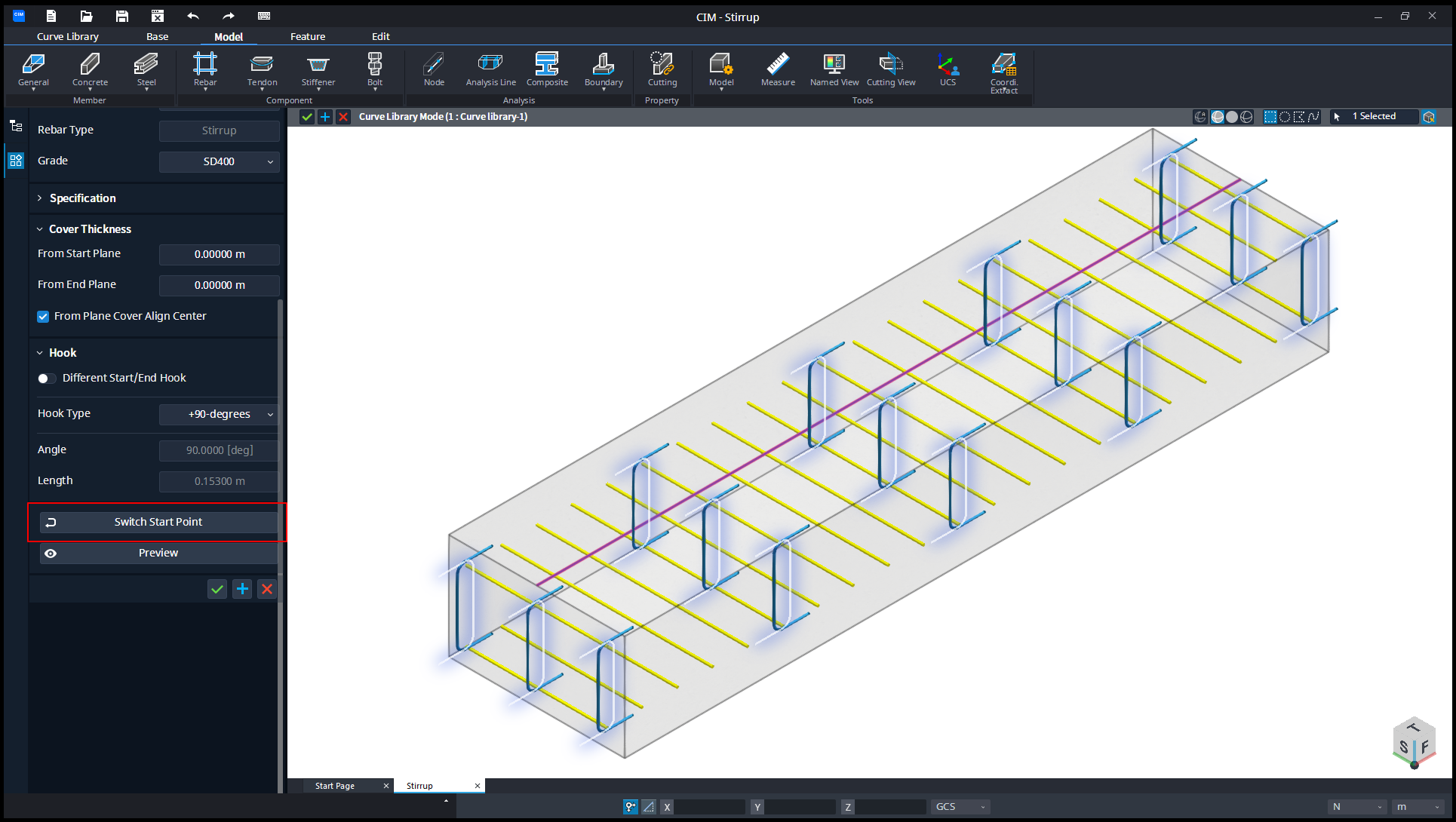Click the From Start Plane value field
The width and height of the screenshot is (1456, 822).
point(220,255)
